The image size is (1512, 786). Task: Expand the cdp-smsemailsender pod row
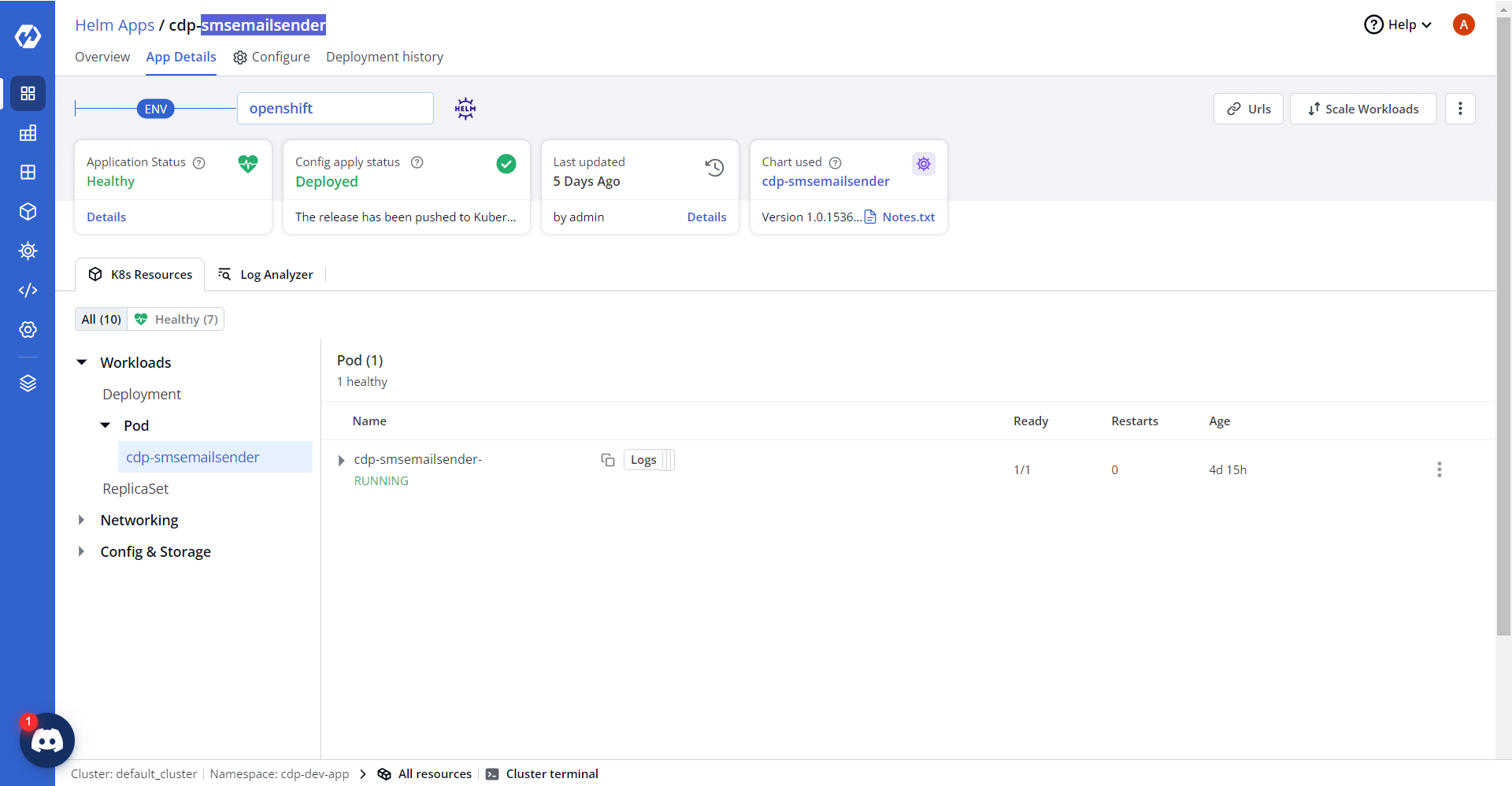pyautogui.click(x=341, y=461)
